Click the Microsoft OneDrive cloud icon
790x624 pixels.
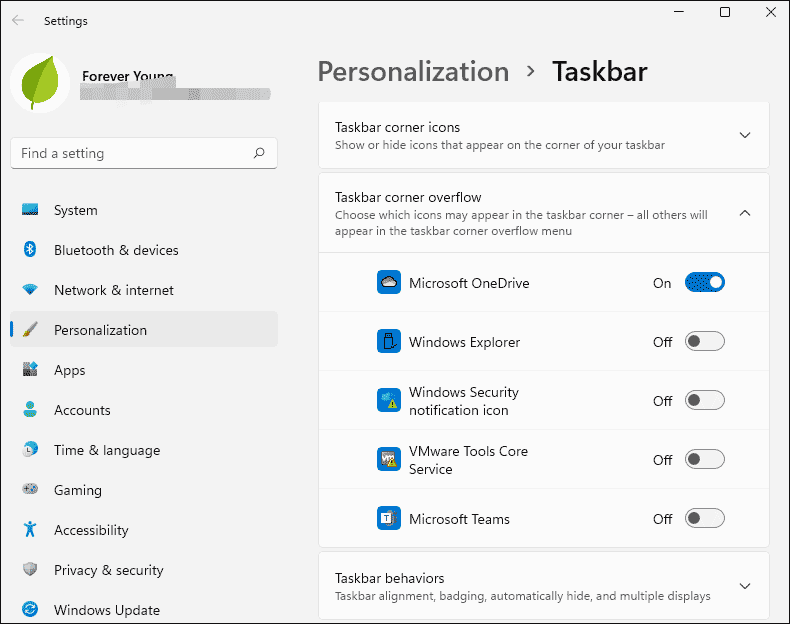[389, 282]
